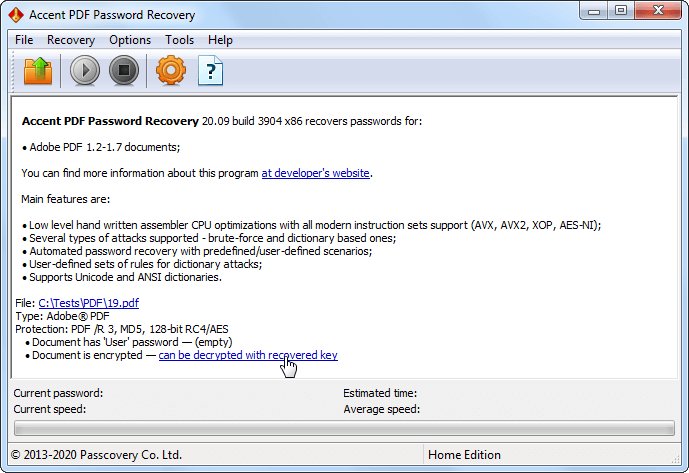Click the 'Estimated time:' label

(380, 393)
